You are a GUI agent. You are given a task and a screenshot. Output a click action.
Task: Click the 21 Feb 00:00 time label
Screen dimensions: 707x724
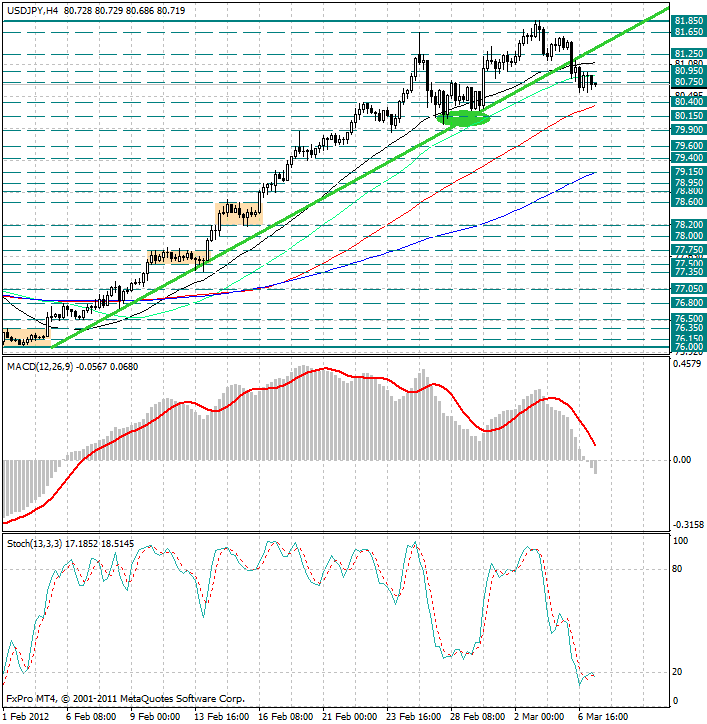point(350,717)
